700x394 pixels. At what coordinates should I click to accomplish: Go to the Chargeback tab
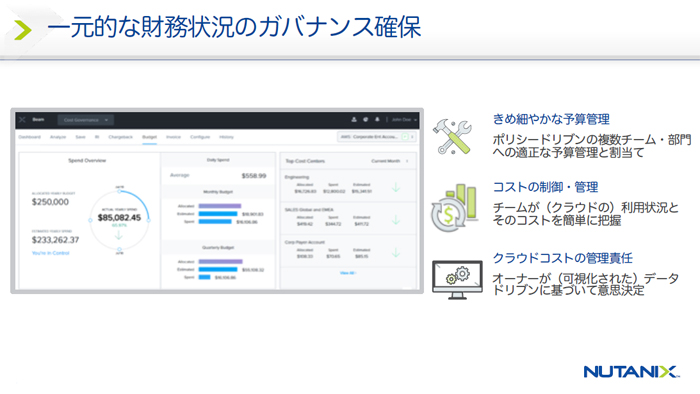coord(121,137)
